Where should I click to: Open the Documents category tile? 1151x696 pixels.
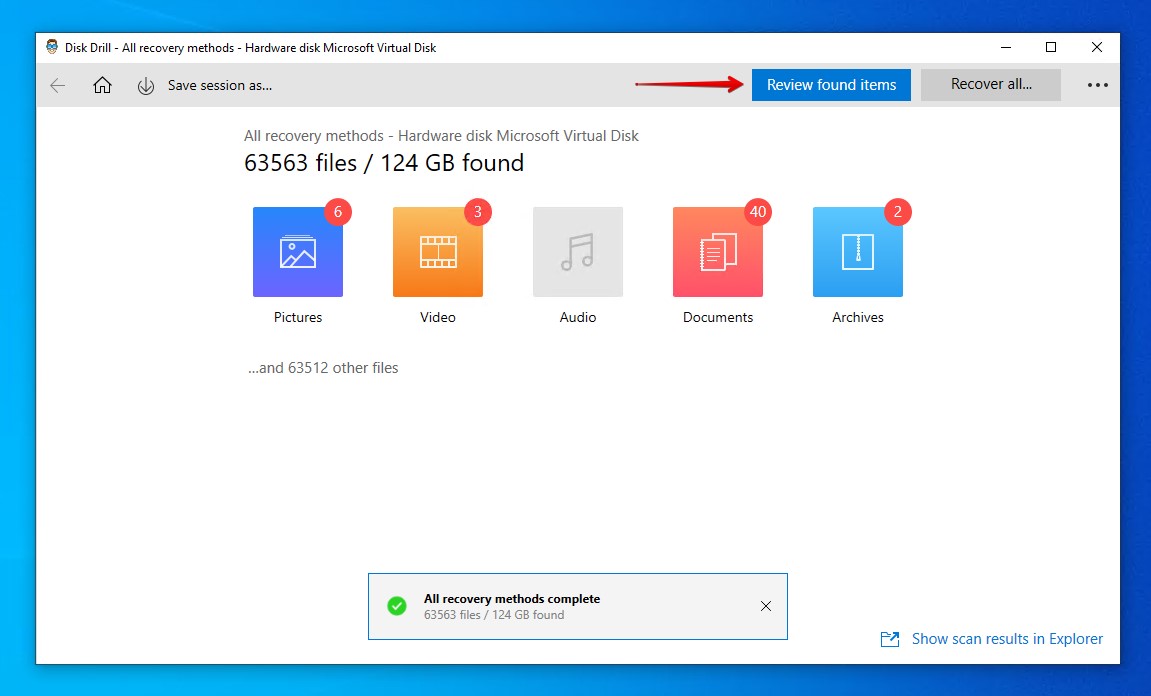[717, 252]
